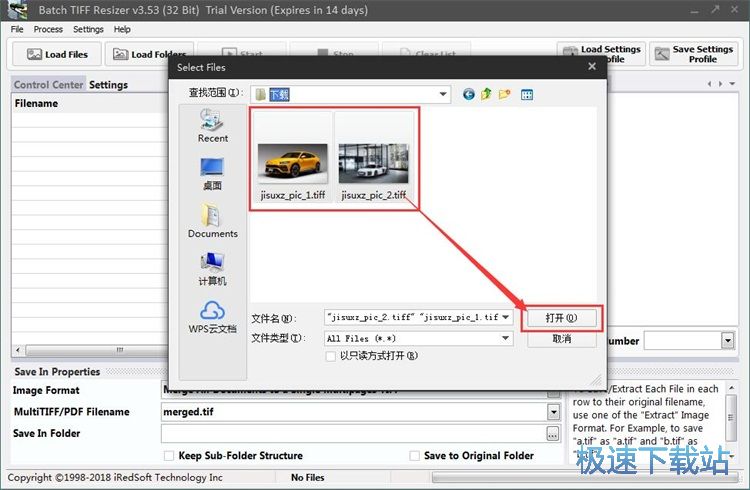Image resolution: width=750 pixels, height=490 pixels.
Task: Go back to previous folder icon
Action: coord(469,94)
